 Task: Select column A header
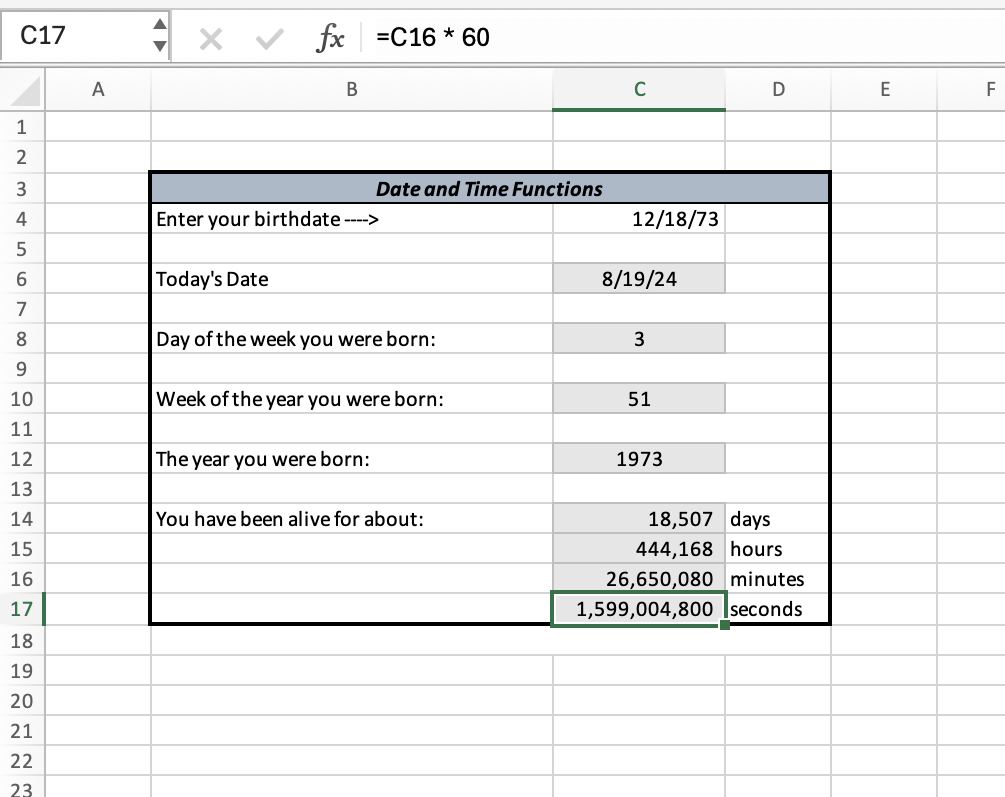97,89
